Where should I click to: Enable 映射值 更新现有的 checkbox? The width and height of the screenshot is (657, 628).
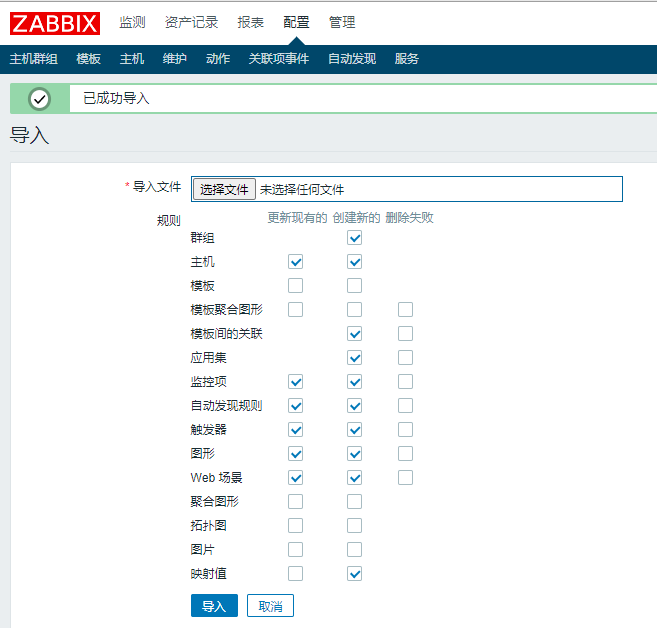tap(295, 574)
